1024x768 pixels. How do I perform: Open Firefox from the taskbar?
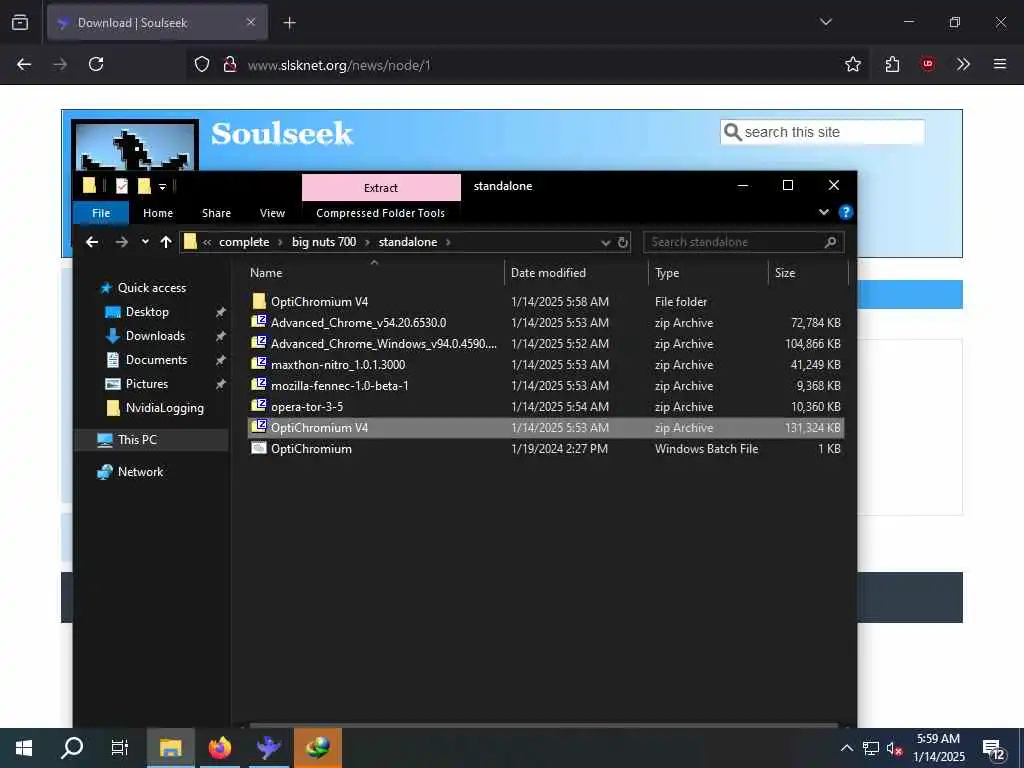[x=220, y=748]
